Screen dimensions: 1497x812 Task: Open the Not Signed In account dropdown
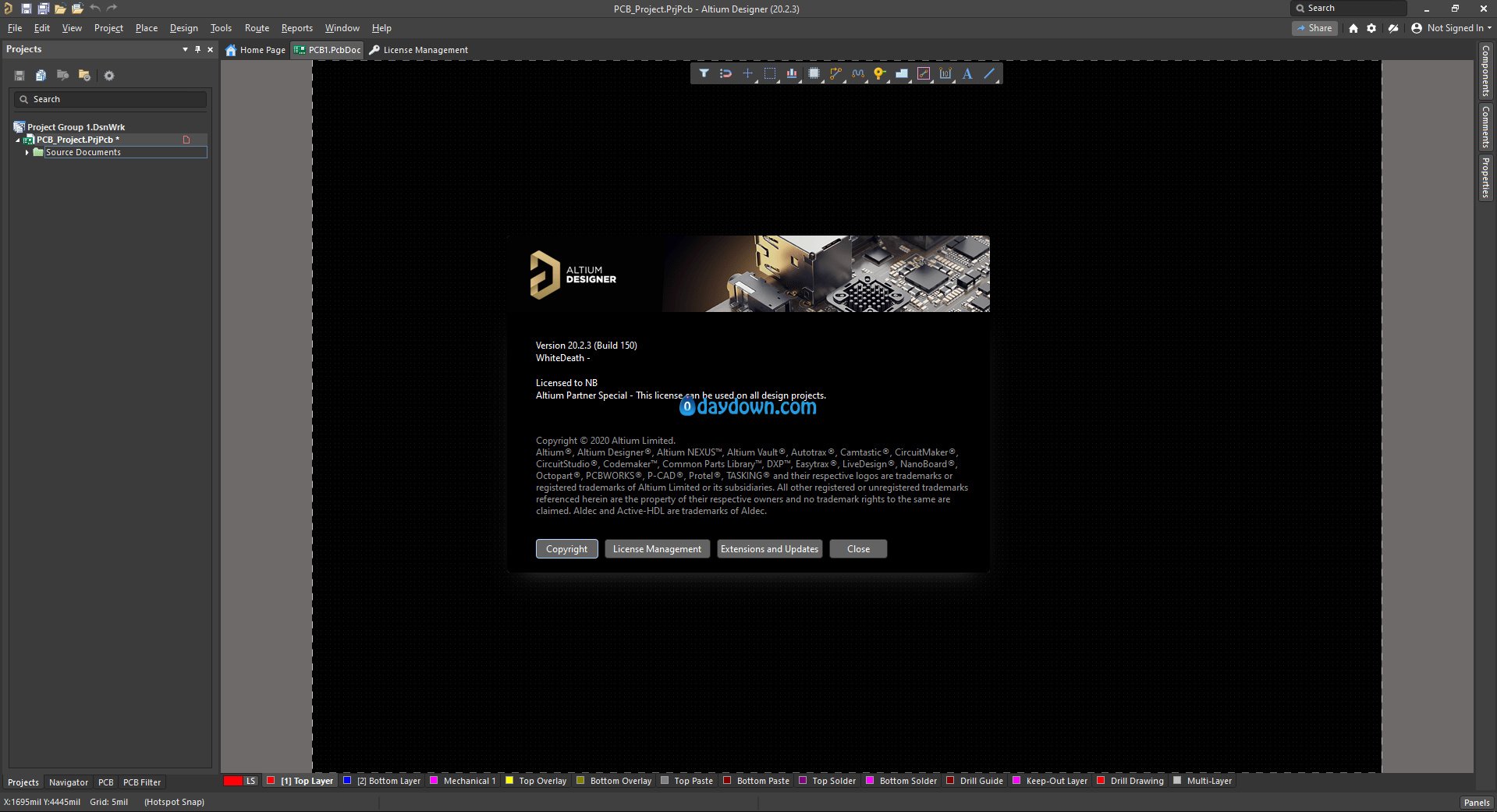coord(1451,28)
